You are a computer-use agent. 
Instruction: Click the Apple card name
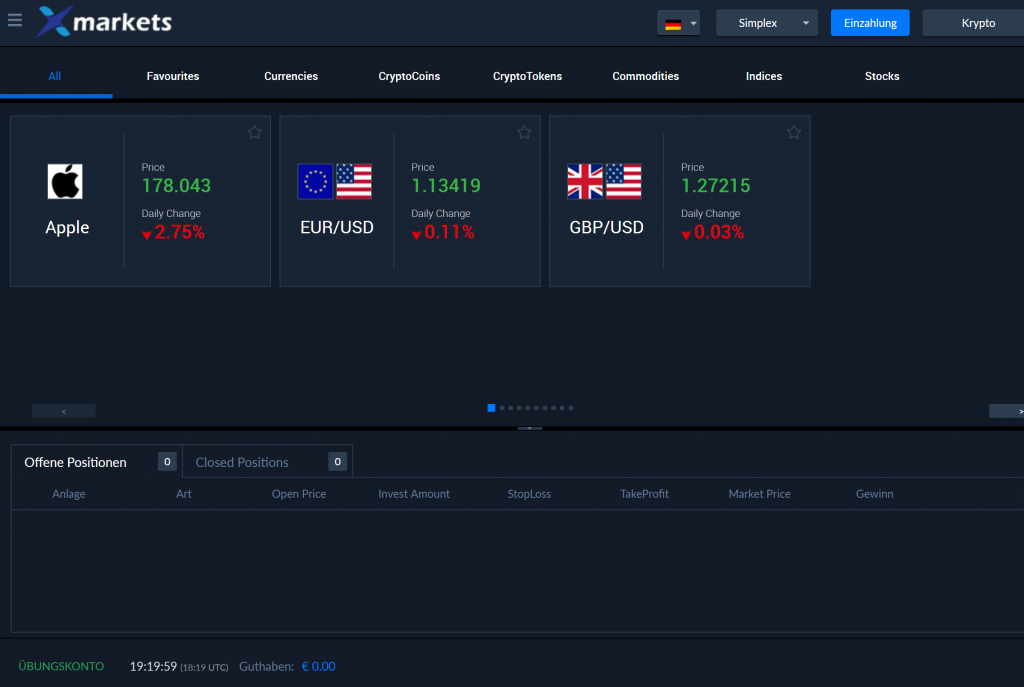tap(67, 228)
